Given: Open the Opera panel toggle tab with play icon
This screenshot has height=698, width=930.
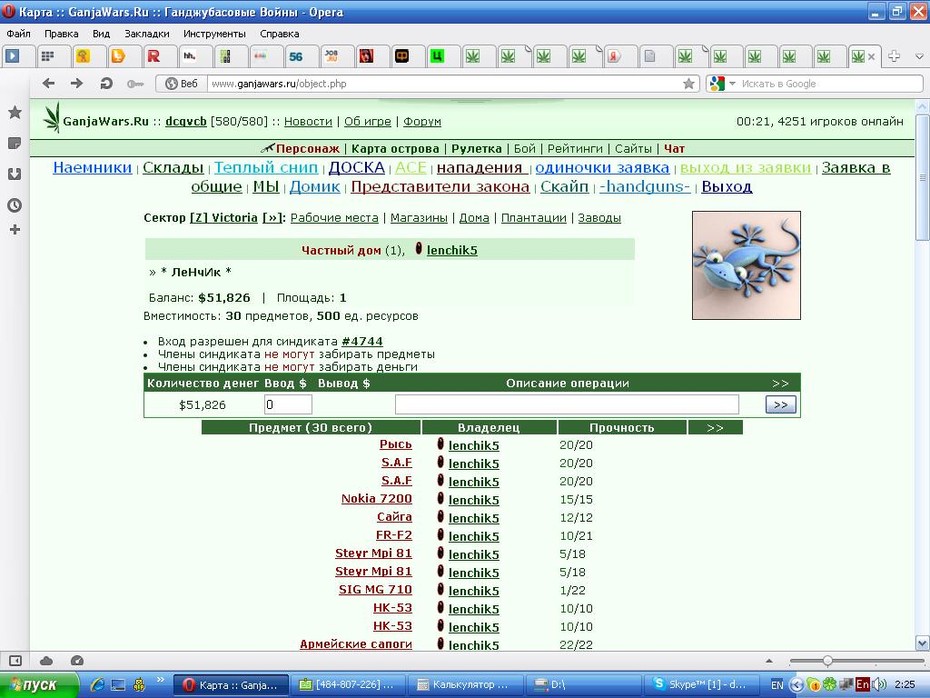Looking at the screenshot, I should pyautogui.click(x=12, y=56).
